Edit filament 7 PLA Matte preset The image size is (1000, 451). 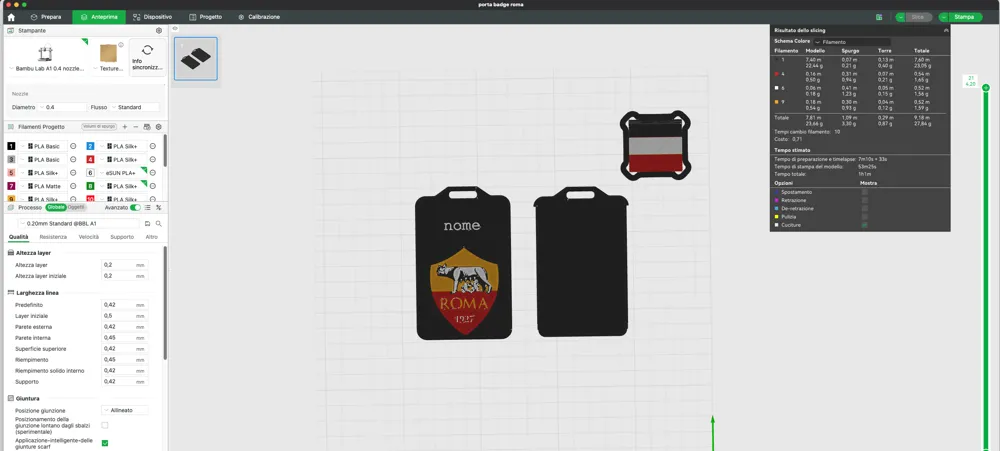coord(73,186)
